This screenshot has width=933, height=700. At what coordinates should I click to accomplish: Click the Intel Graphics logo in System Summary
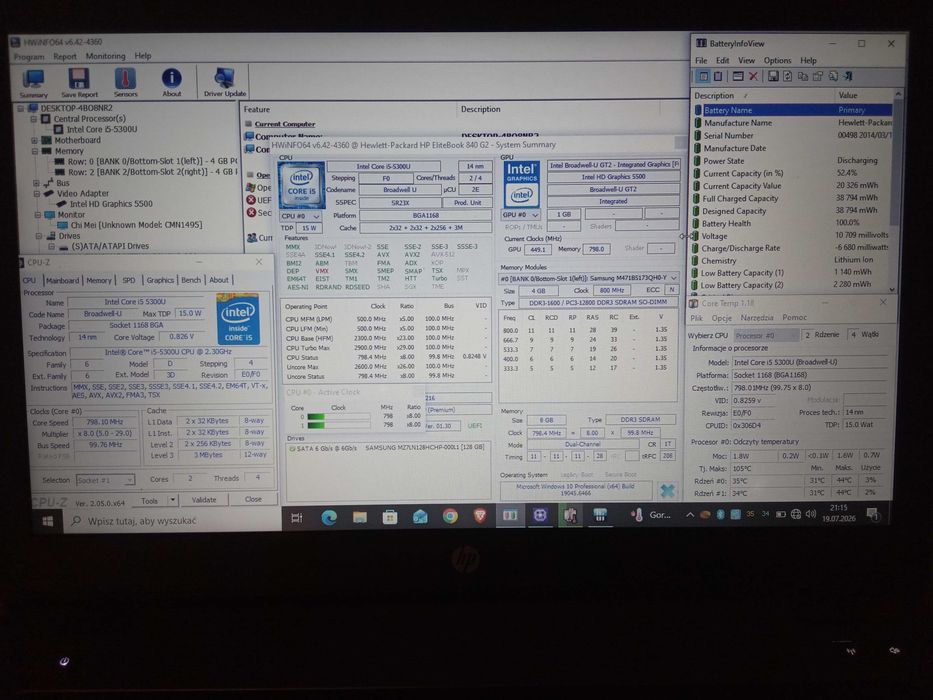click(521, 183)
